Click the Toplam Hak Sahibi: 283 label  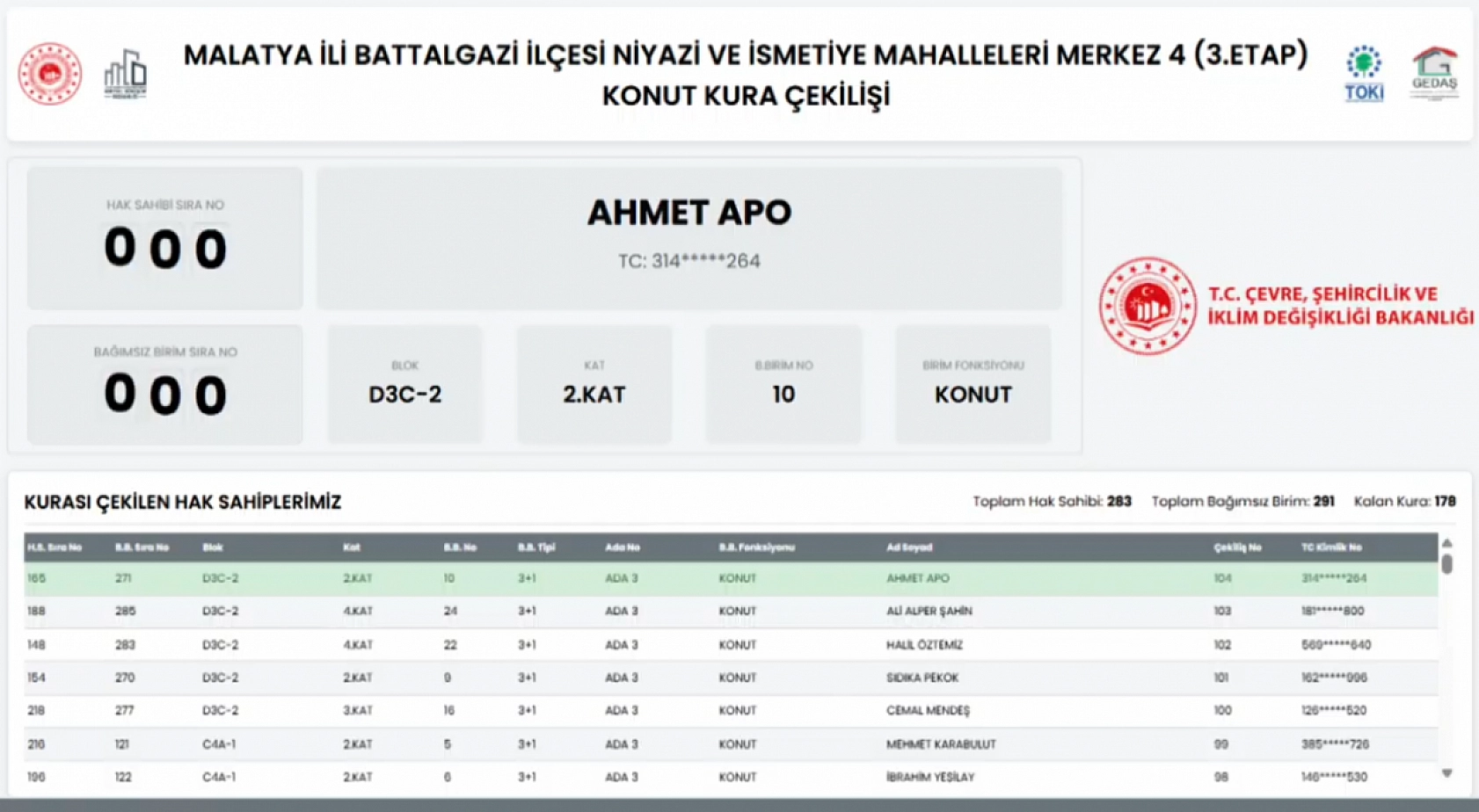(x=1050, y=501)
